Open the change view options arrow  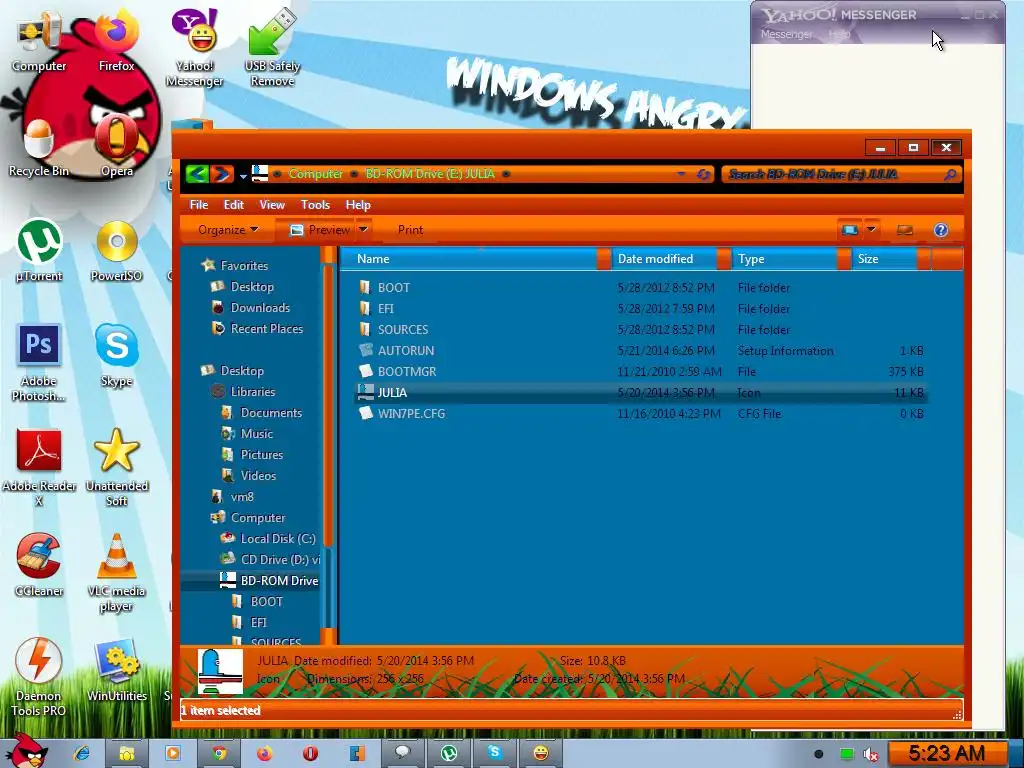(x=871, y=229)
